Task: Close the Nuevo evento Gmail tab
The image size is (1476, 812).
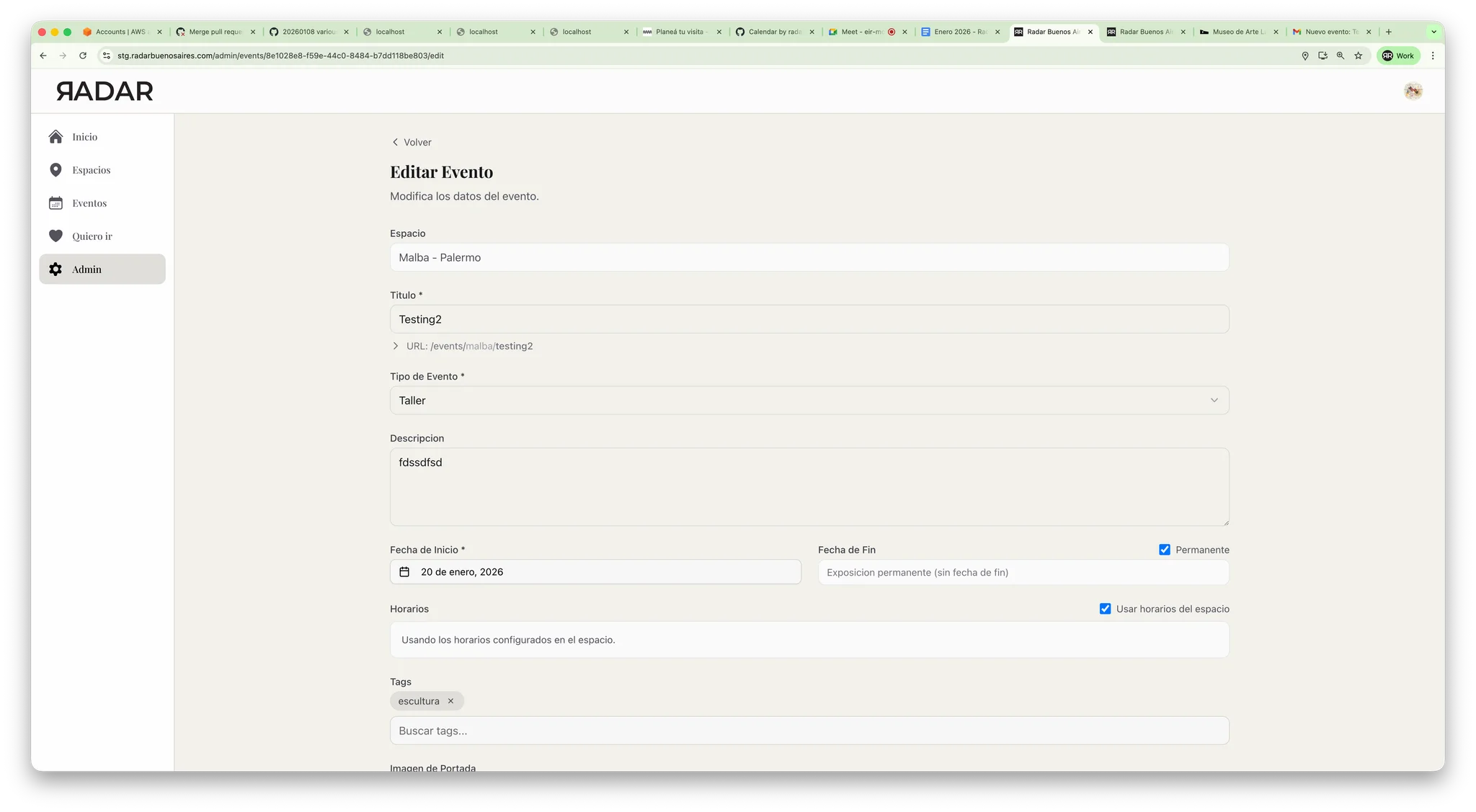Action: 1369,32
